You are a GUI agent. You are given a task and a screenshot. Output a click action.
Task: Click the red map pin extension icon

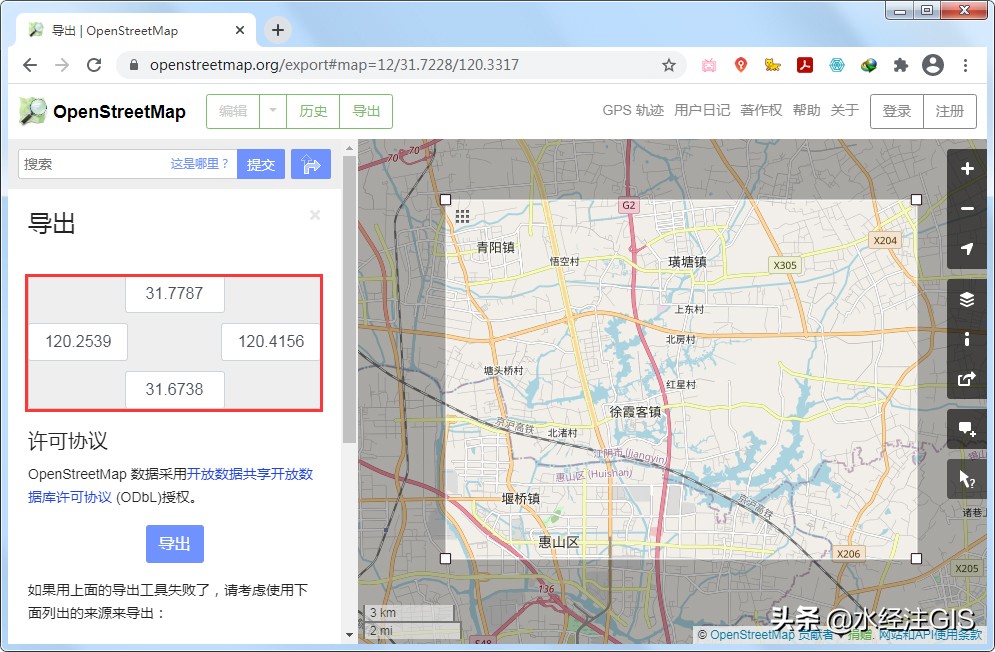tap(741, 65)
